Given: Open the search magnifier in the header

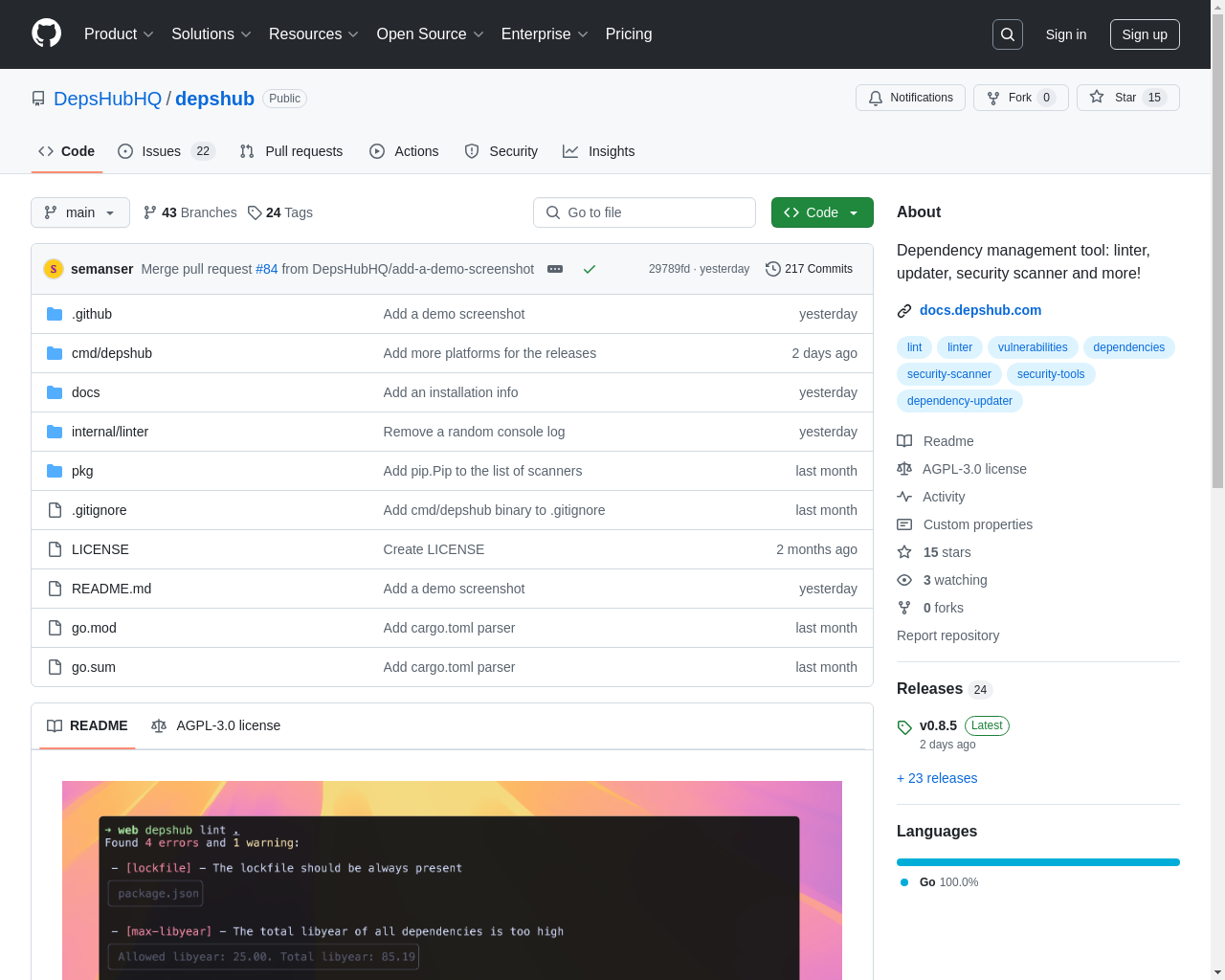Looking at the screenshot, I should point(1008,34).
